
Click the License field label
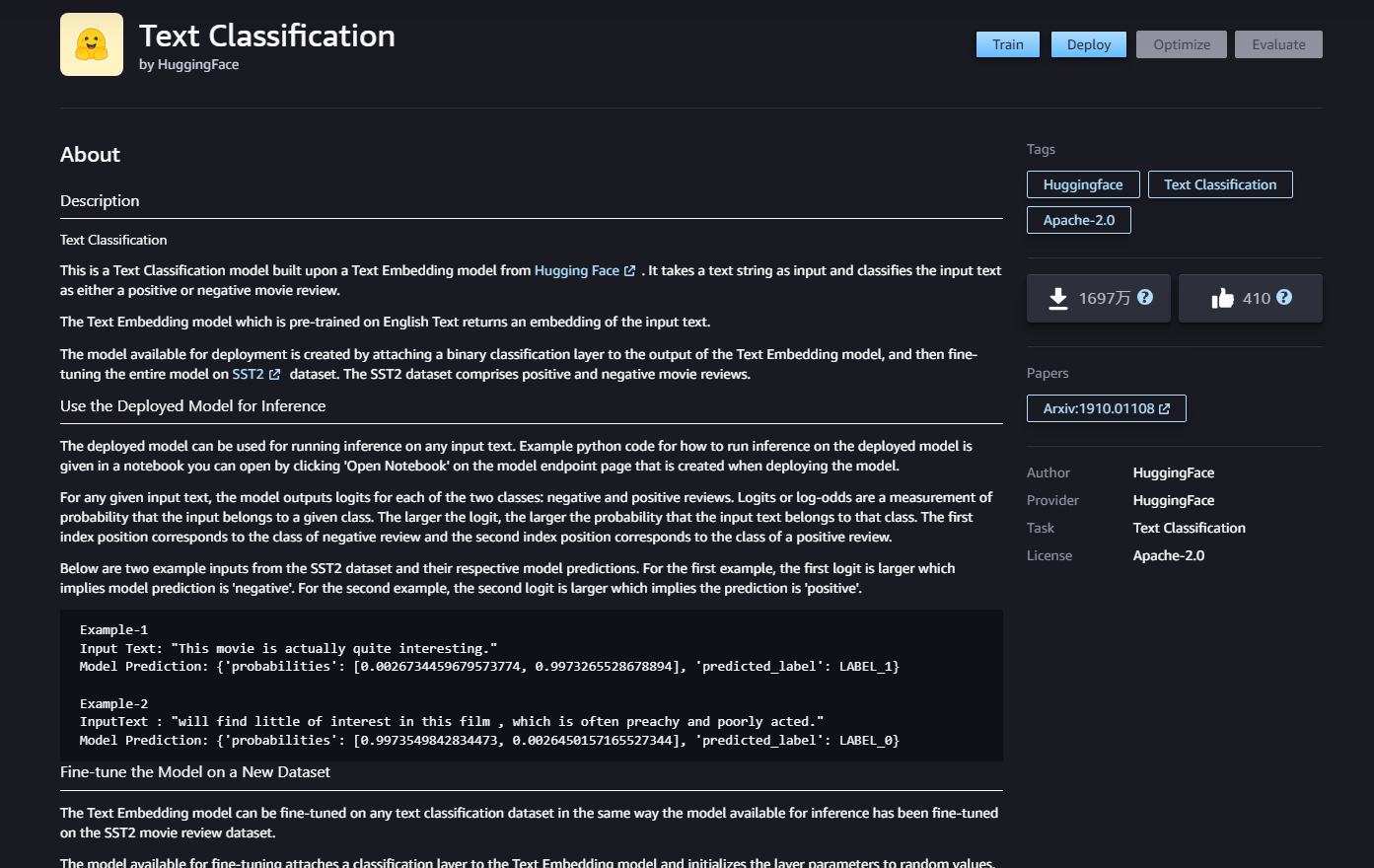click(1049, 555)
